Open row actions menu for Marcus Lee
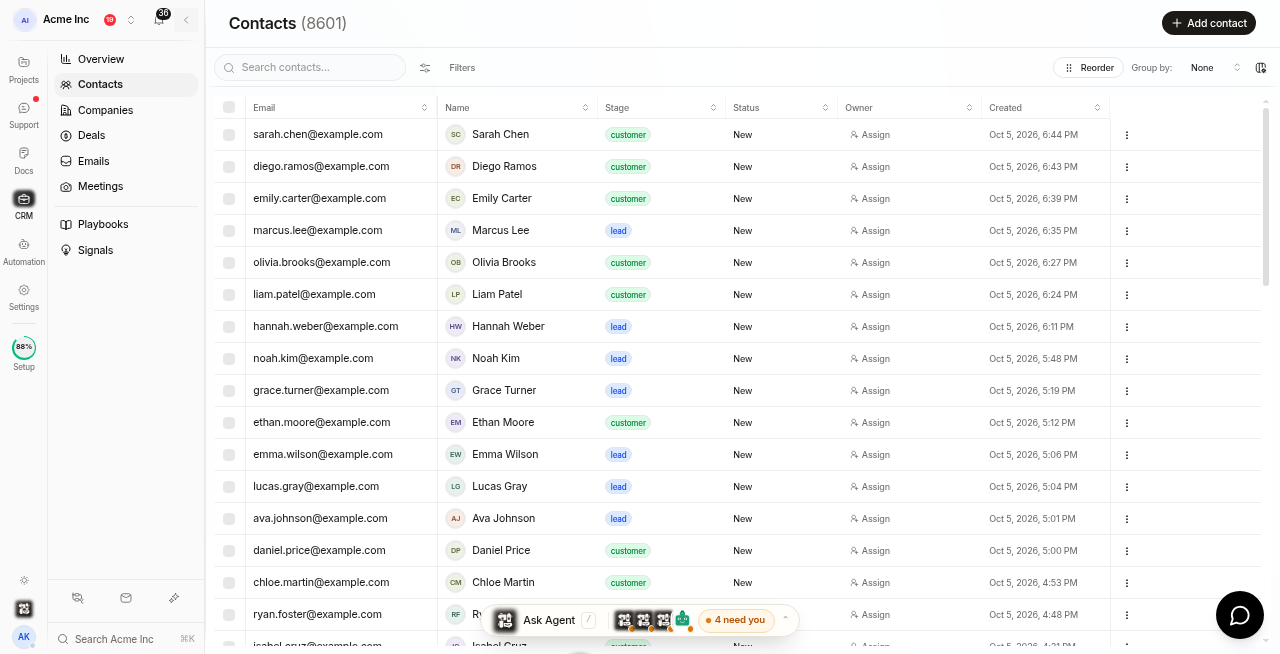This screenshot has width=1280, height=654. point(1127,231)
